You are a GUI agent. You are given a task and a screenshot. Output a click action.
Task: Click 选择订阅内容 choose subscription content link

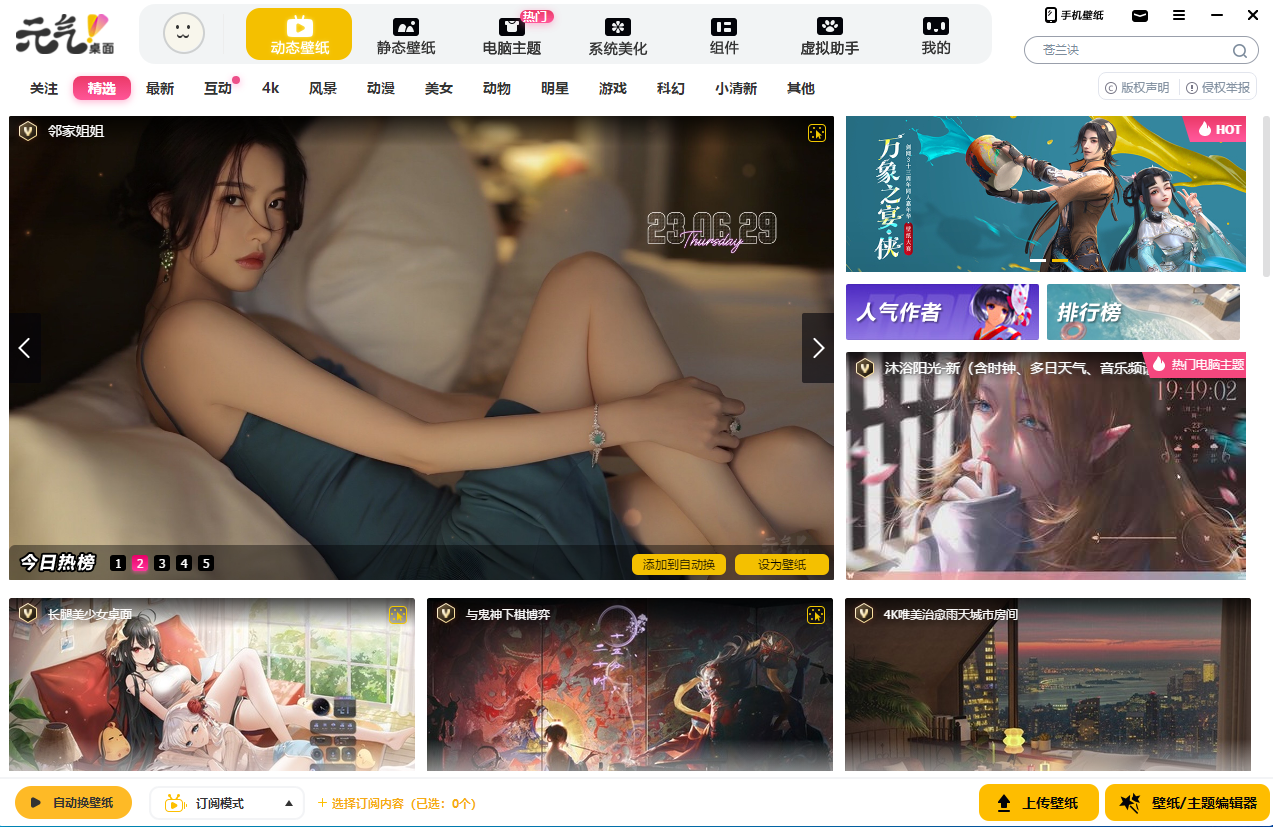(x=396, y=803)
